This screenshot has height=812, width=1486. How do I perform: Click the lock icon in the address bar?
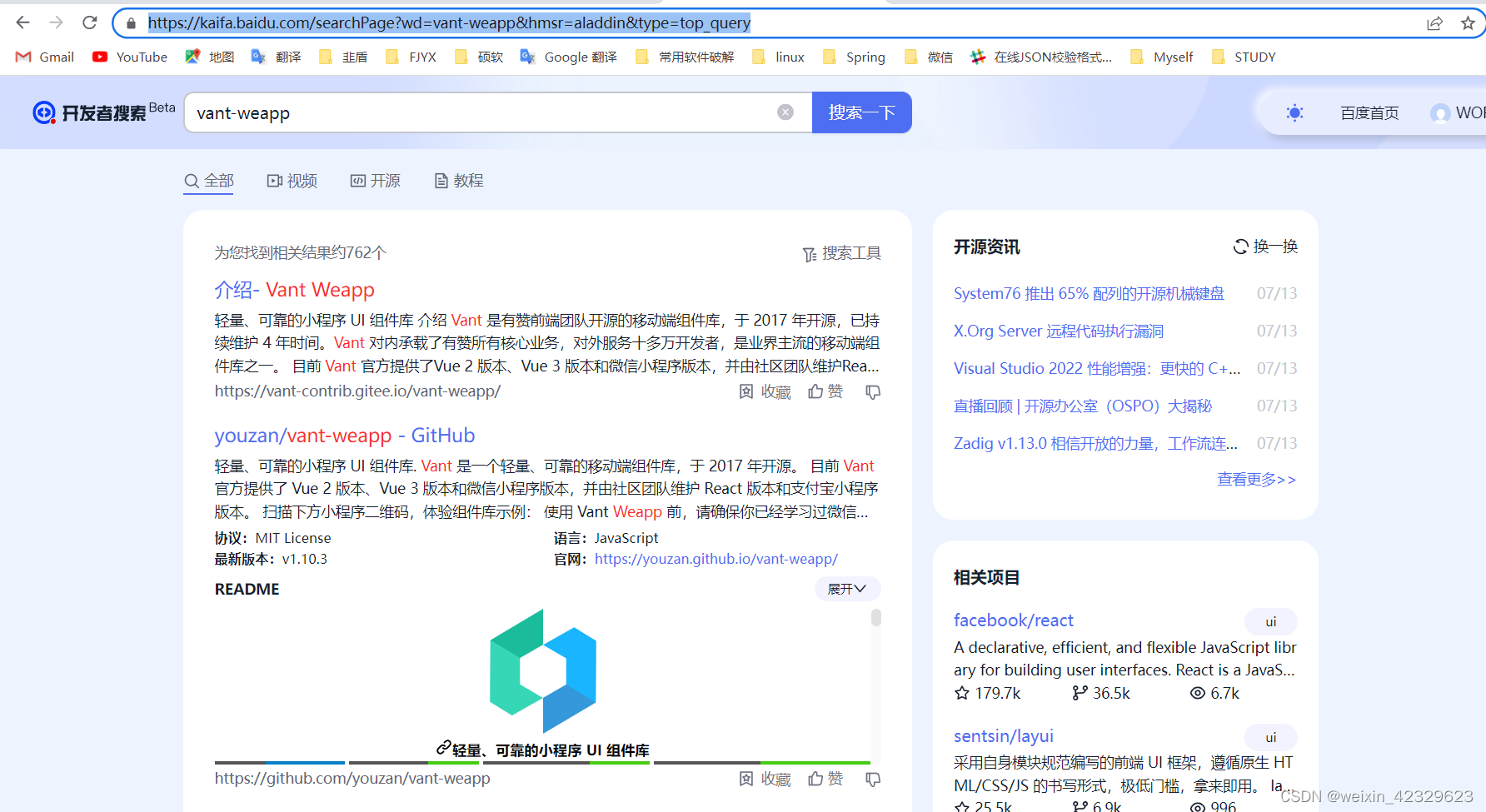point(131,23)
